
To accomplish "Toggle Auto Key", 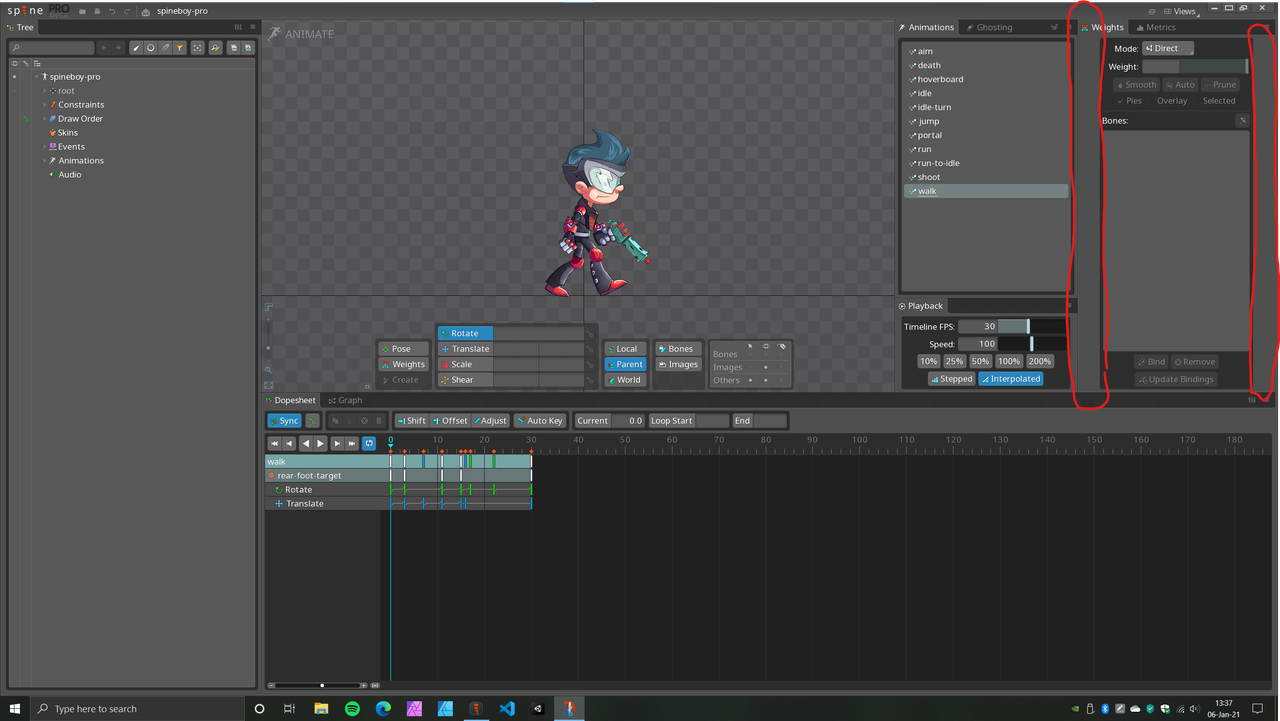I will tap(540, 421).
